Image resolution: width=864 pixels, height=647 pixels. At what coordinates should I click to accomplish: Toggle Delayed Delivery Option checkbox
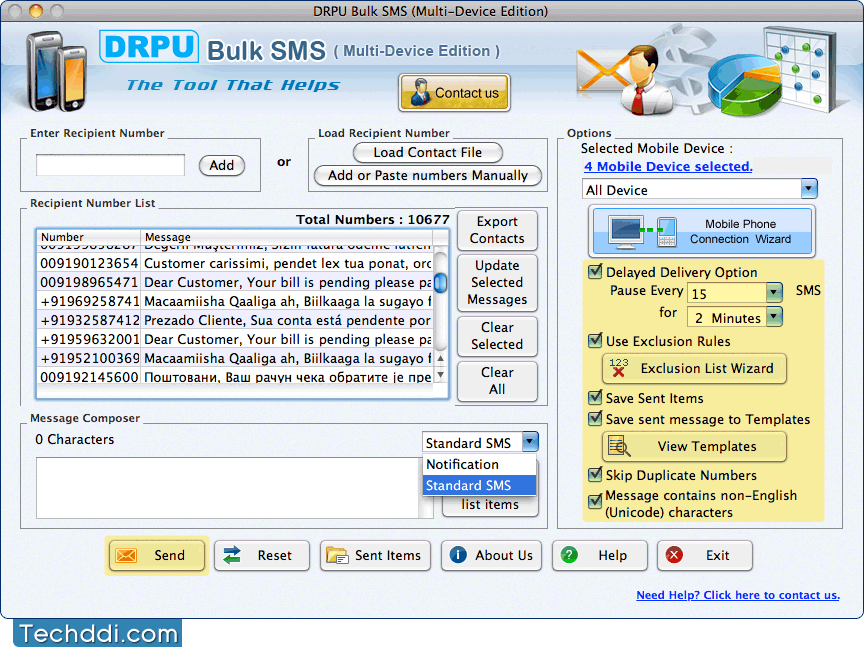[595, 271]
